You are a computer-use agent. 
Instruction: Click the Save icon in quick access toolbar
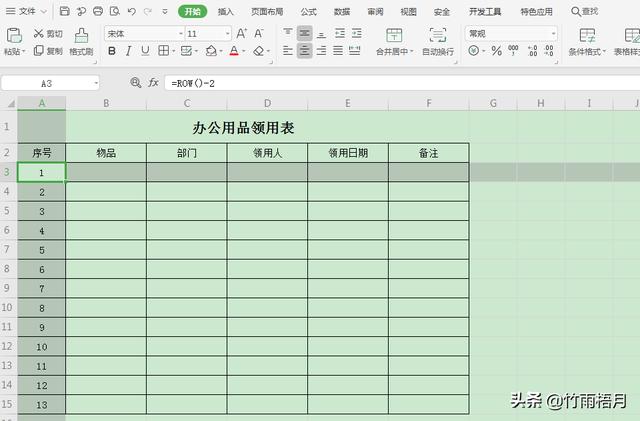coord(65,12)
